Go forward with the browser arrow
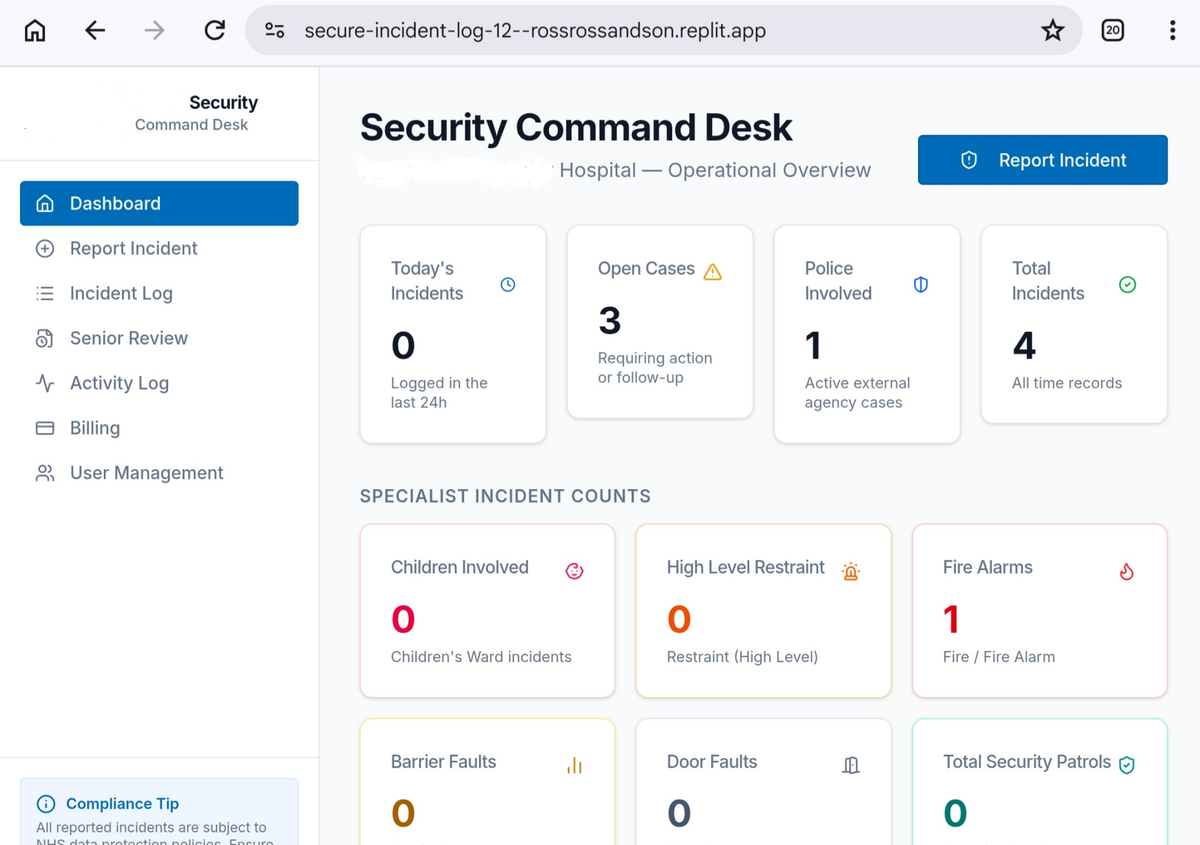This screenshot has height=845, width=1200. click(154, 31)
